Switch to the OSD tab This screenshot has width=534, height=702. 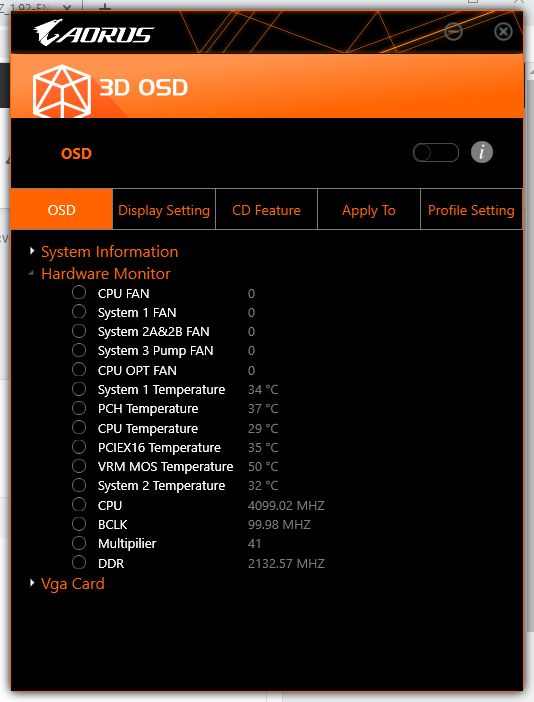pos(62,210)
